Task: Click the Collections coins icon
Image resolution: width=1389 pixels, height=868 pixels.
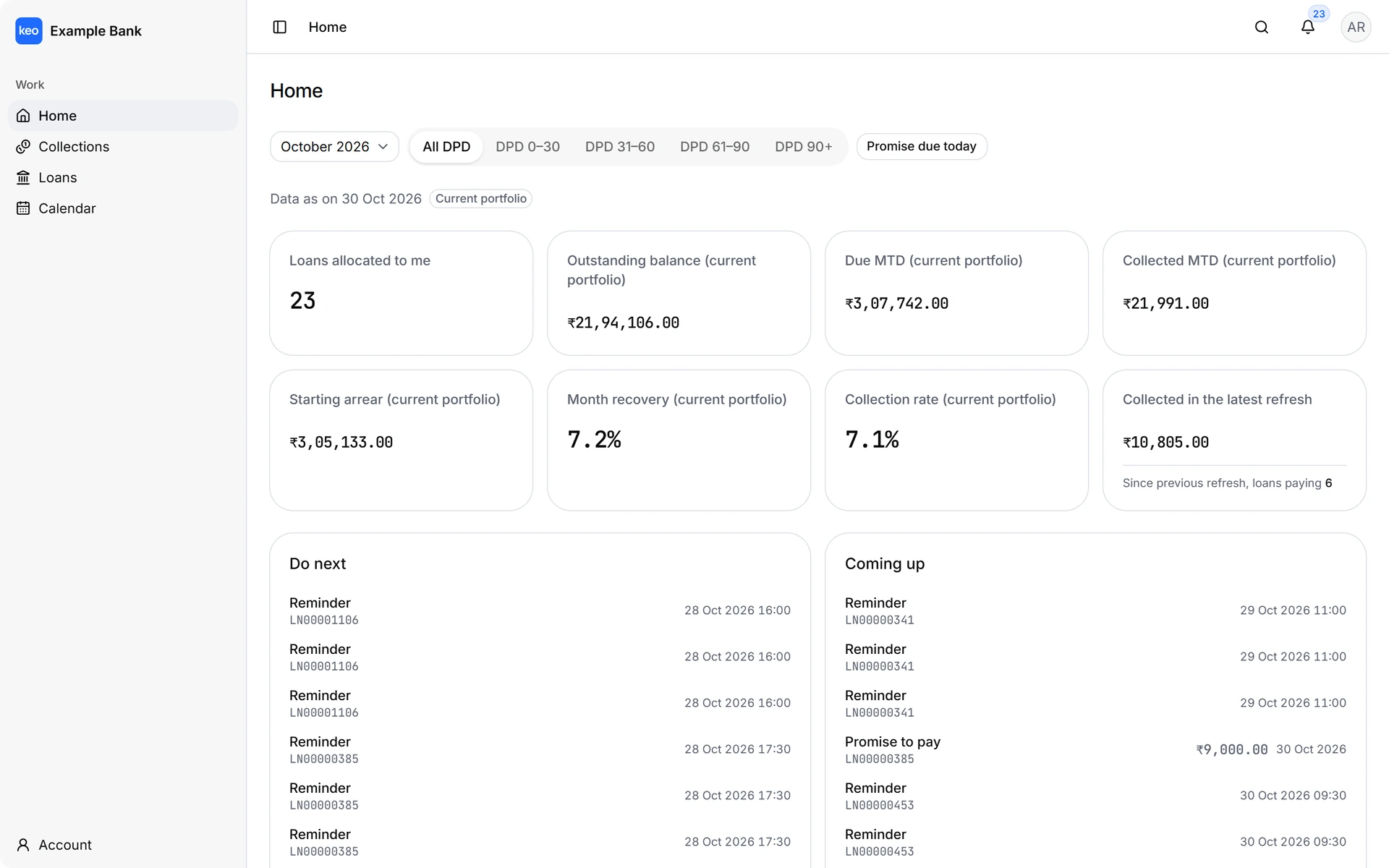Action: pyautogui.click(x=23, y=147)
